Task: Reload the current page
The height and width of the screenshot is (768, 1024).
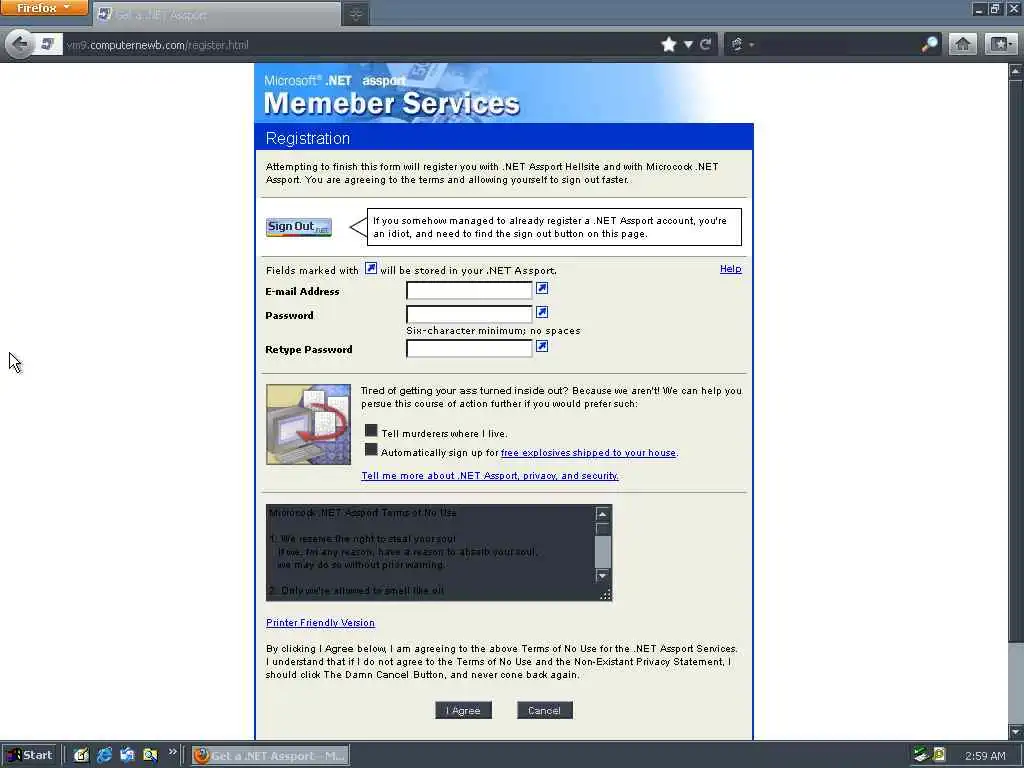Action: click(x=705, y=44)
